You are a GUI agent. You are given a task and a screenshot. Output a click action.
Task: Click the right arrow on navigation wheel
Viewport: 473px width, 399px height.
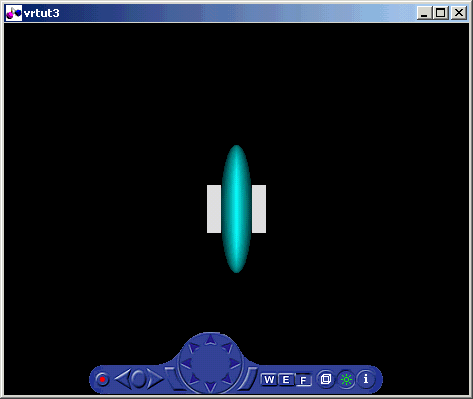[x=234, y=363]
